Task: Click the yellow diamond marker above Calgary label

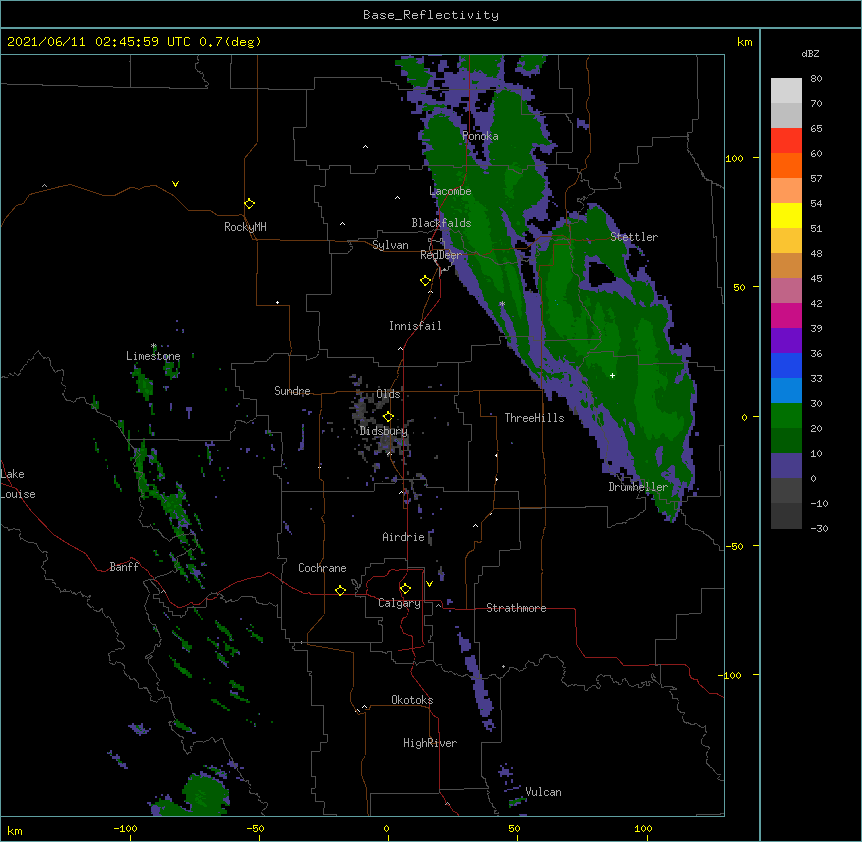Action: coord(405,589)
